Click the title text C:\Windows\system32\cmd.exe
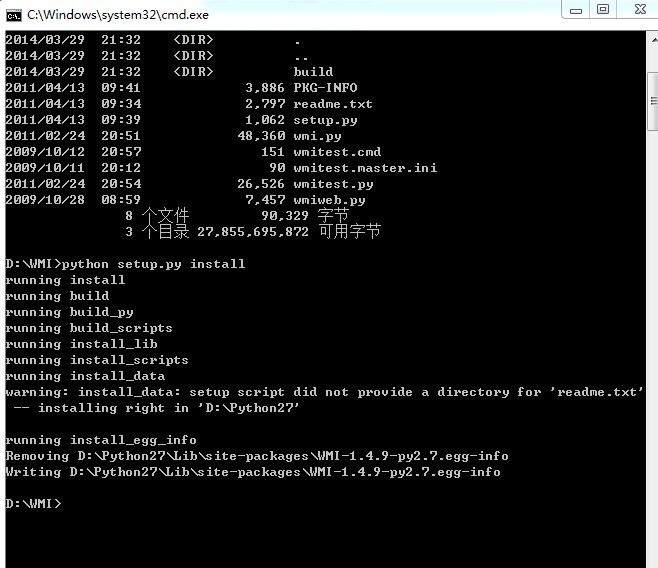The height and width of the screenshot is (568, 658). [118, 15]
